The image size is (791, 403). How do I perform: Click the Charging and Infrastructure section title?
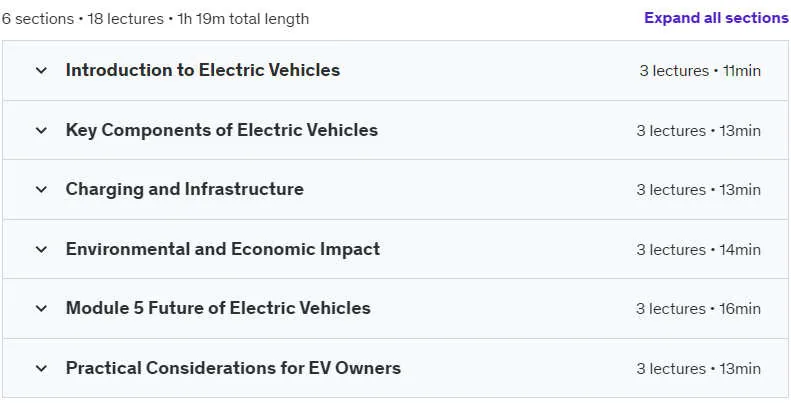(185, 189)
